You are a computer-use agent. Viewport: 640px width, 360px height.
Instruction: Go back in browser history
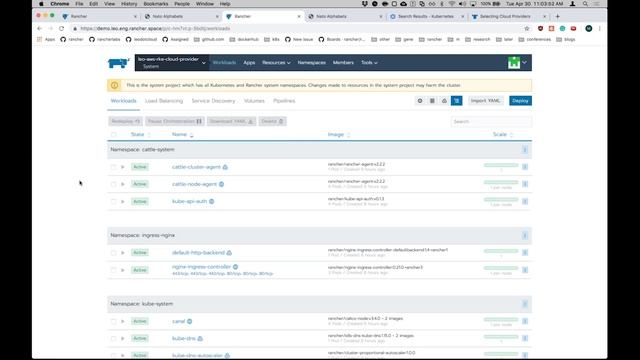tap(39, 29)
